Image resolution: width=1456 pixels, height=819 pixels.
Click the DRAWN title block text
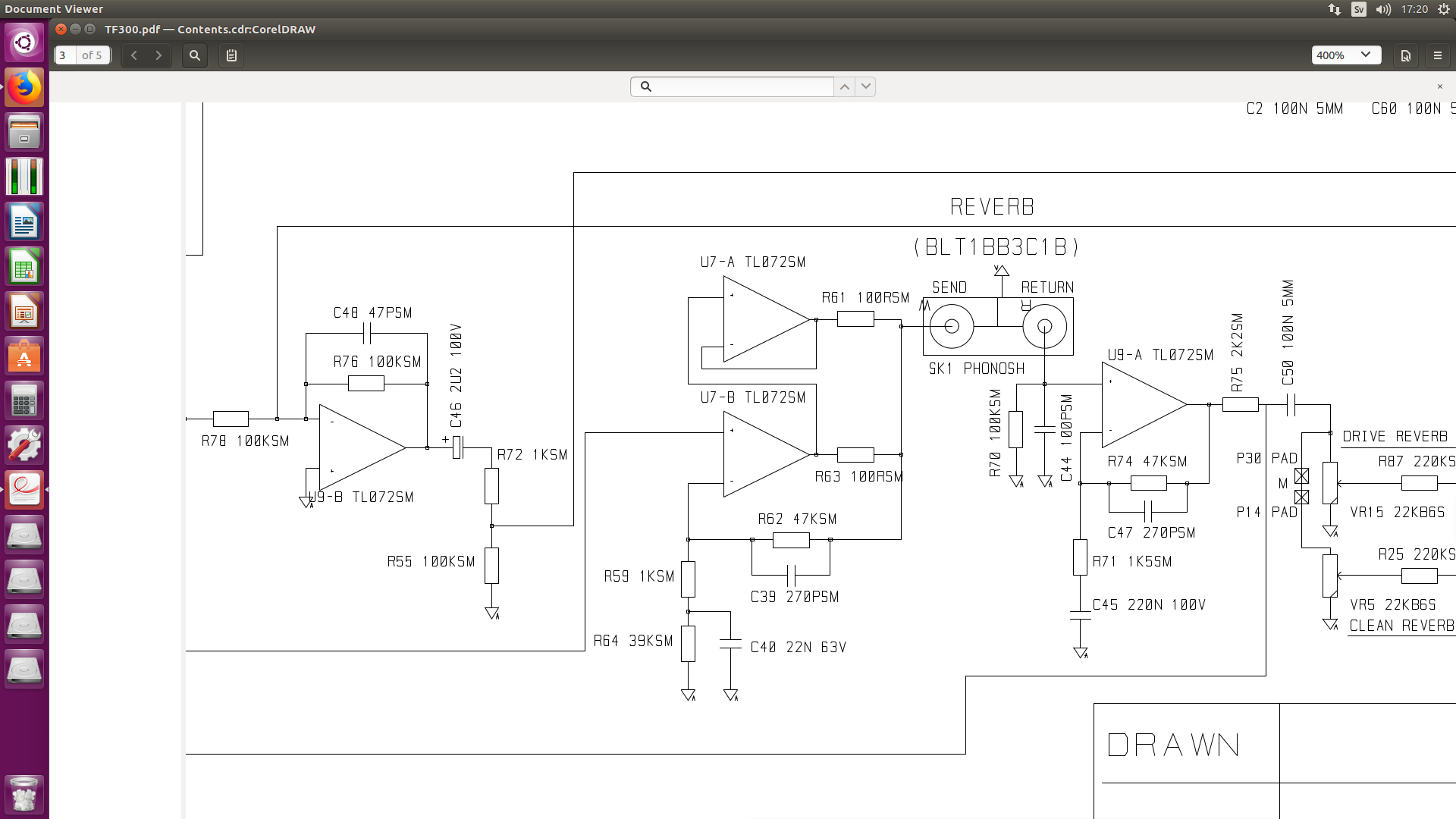click(1173, 745)
